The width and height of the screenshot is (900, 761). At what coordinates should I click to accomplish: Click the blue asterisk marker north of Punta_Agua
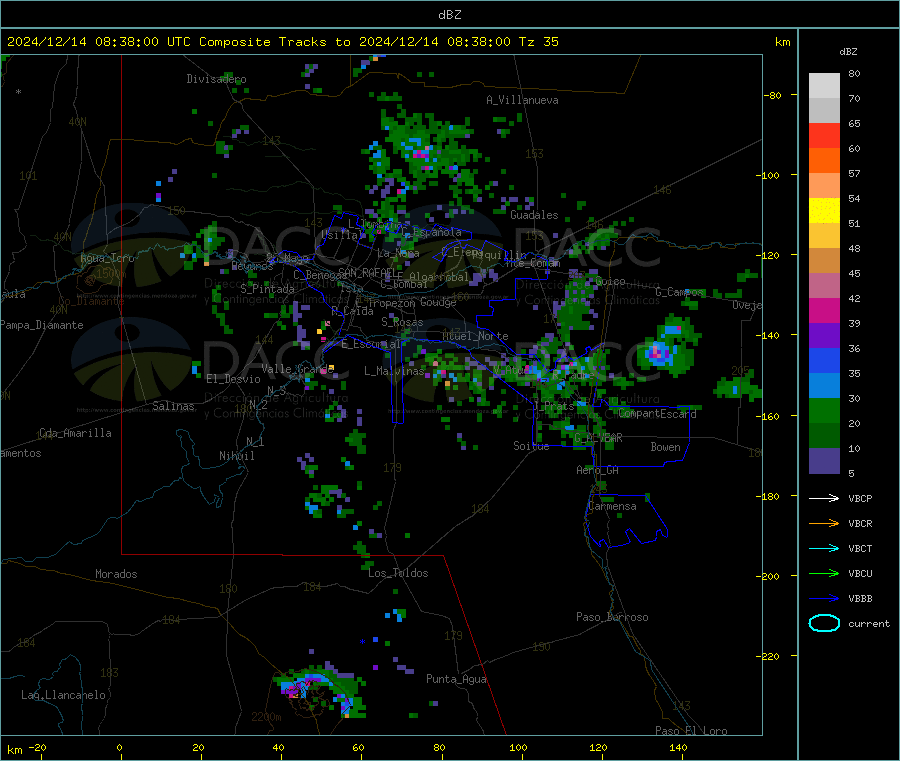pos(362,642)
